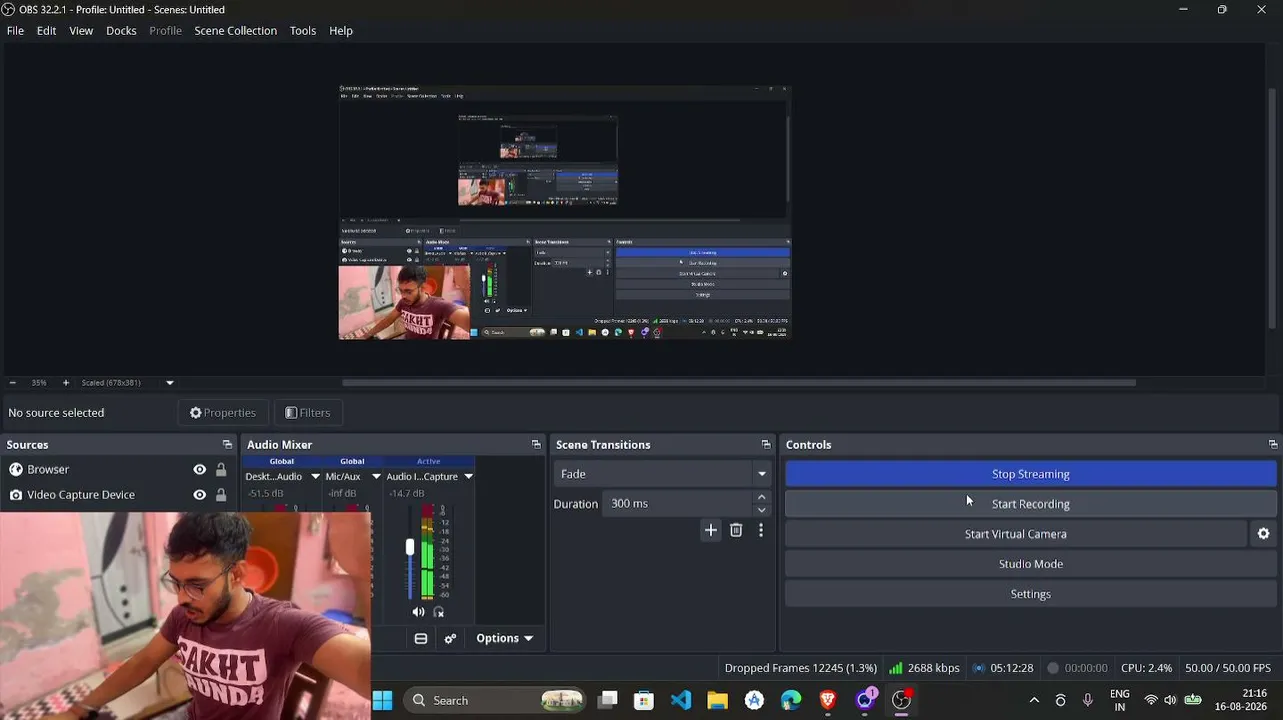Toggle the lock on Video Capture Device

pos(221,495)
